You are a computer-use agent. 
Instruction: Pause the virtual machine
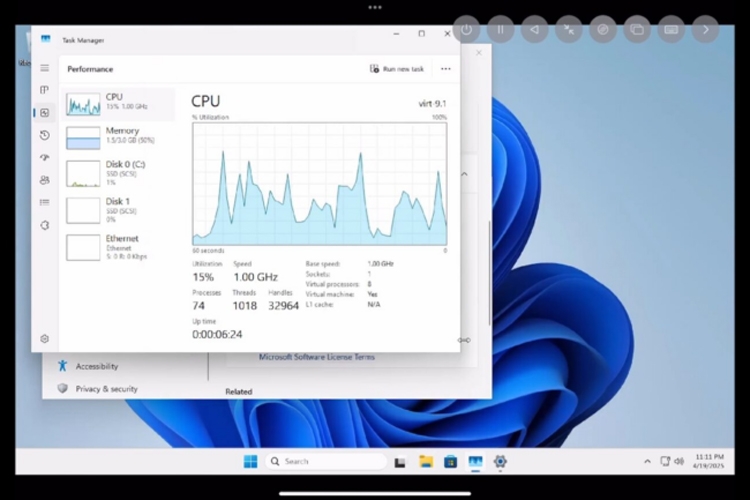tap(500, 30)
